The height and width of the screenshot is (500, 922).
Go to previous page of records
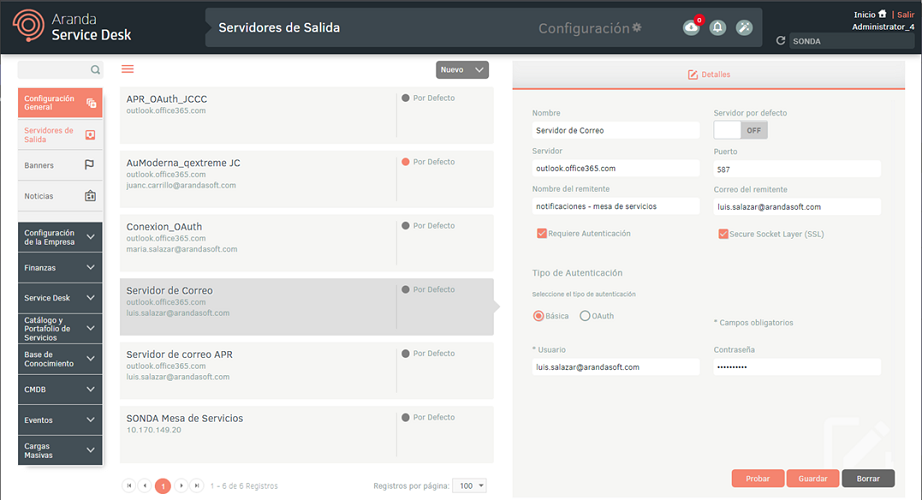coord(145,485)
